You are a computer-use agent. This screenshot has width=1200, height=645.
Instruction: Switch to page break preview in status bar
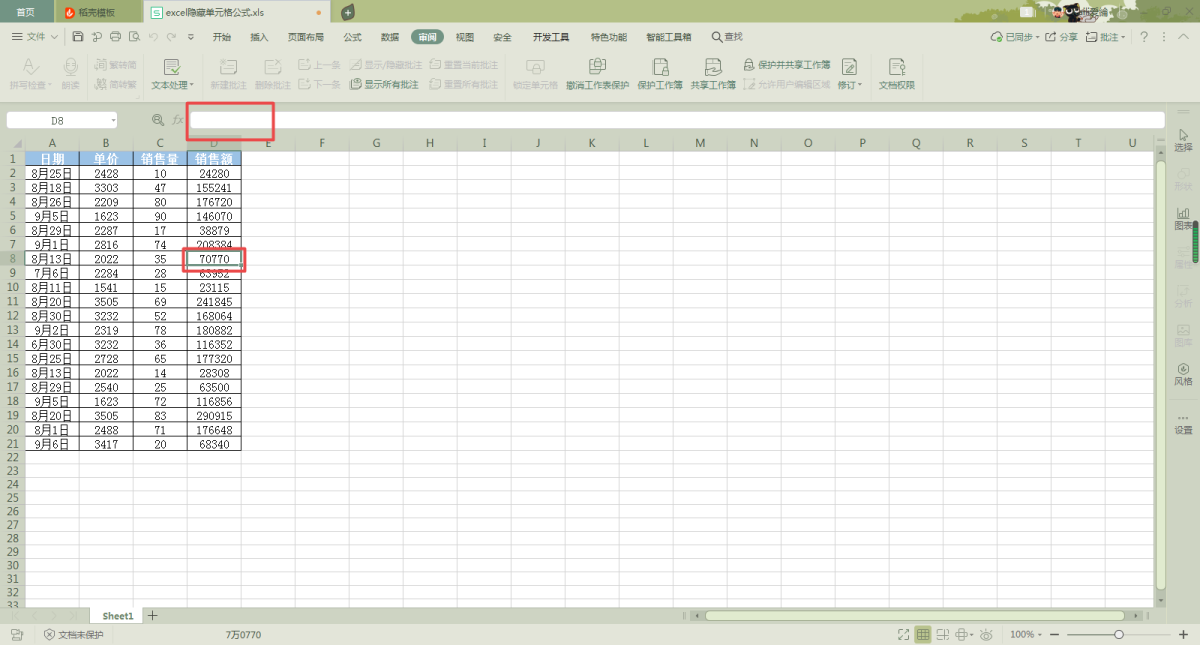[x=944, y=634]
